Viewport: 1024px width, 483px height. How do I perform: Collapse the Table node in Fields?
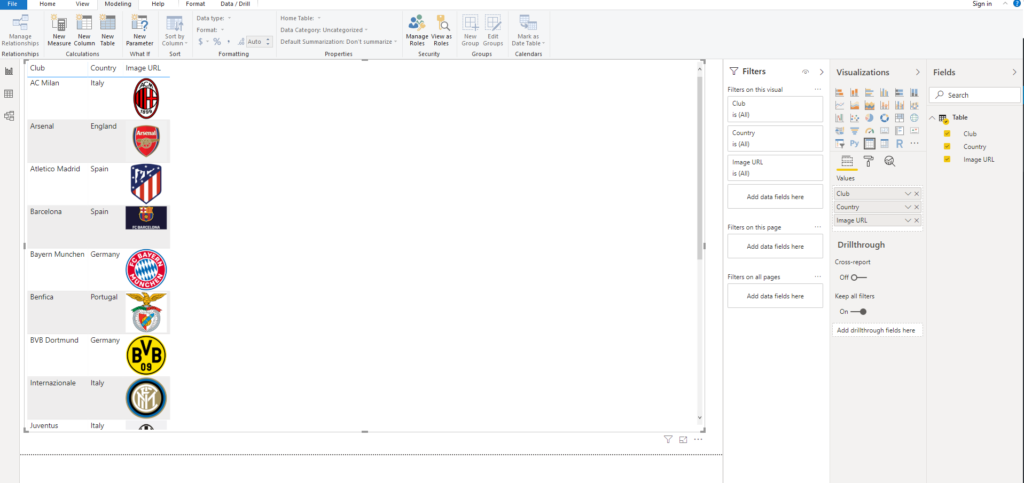point(932,117)
